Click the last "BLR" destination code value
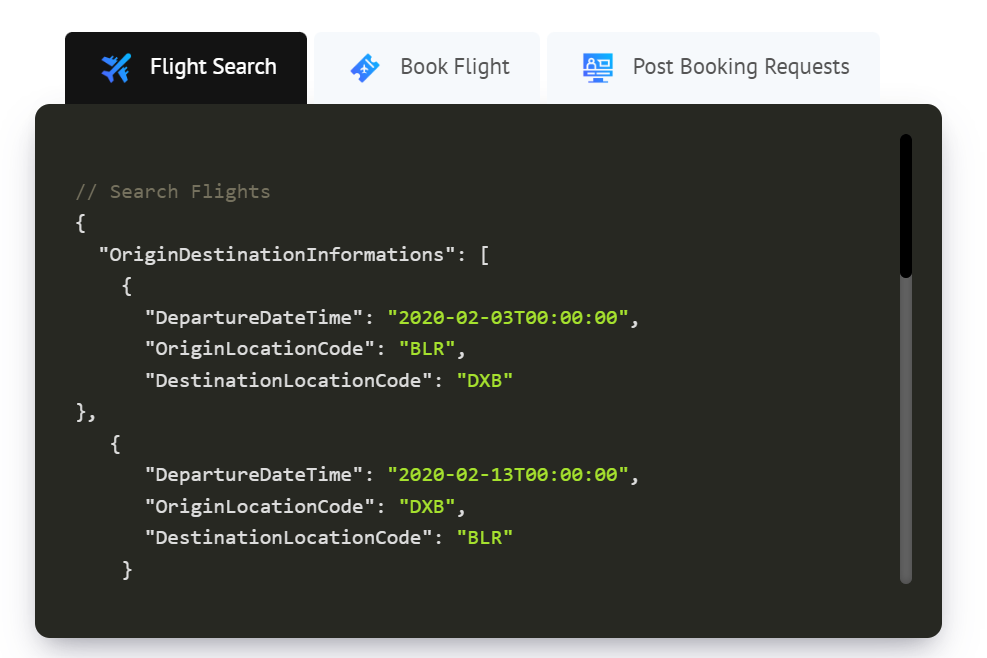 (485, 537)
